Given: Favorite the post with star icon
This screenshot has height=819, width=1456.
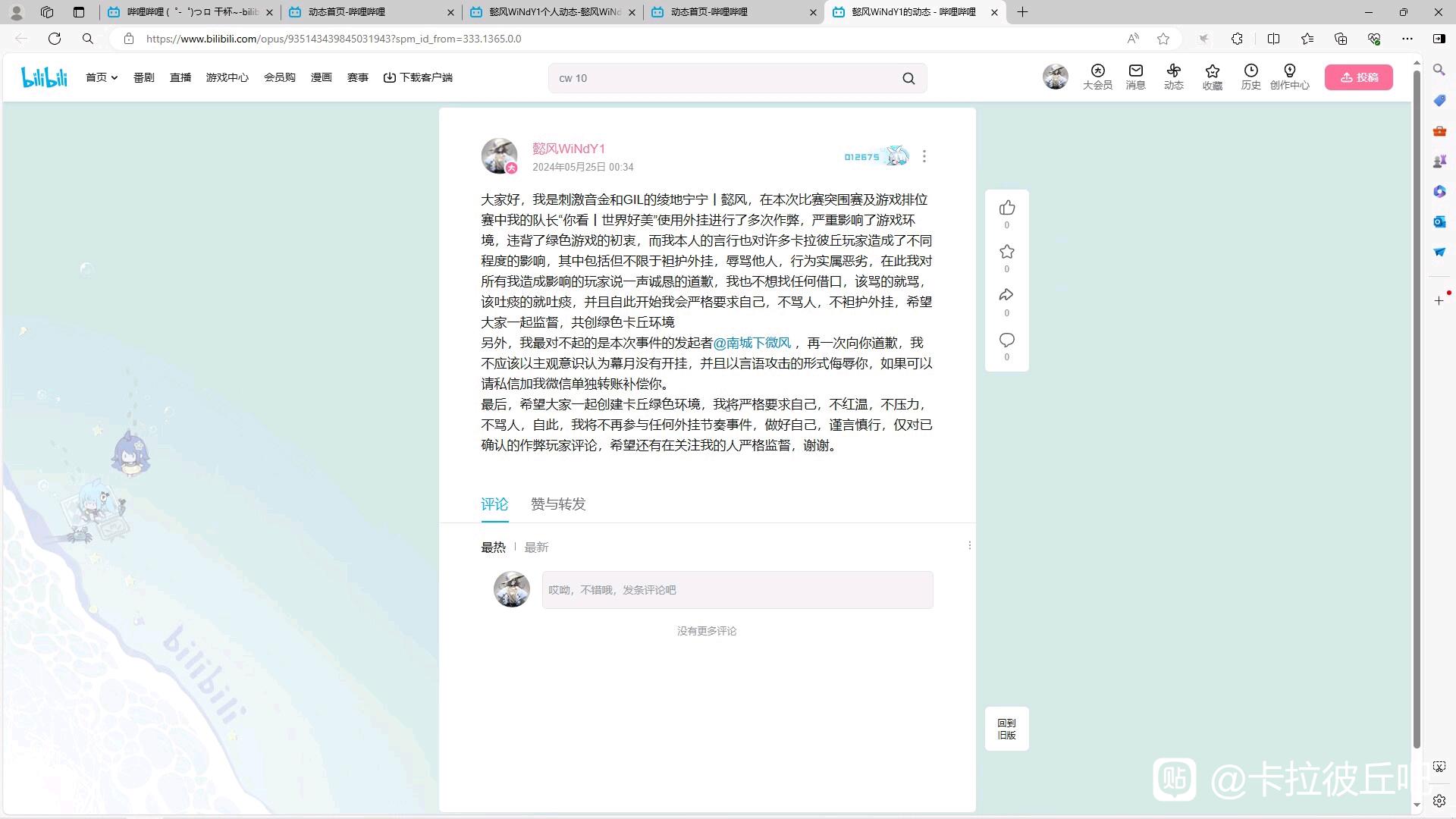Looking at the screenshot, I should [1006, 252].
